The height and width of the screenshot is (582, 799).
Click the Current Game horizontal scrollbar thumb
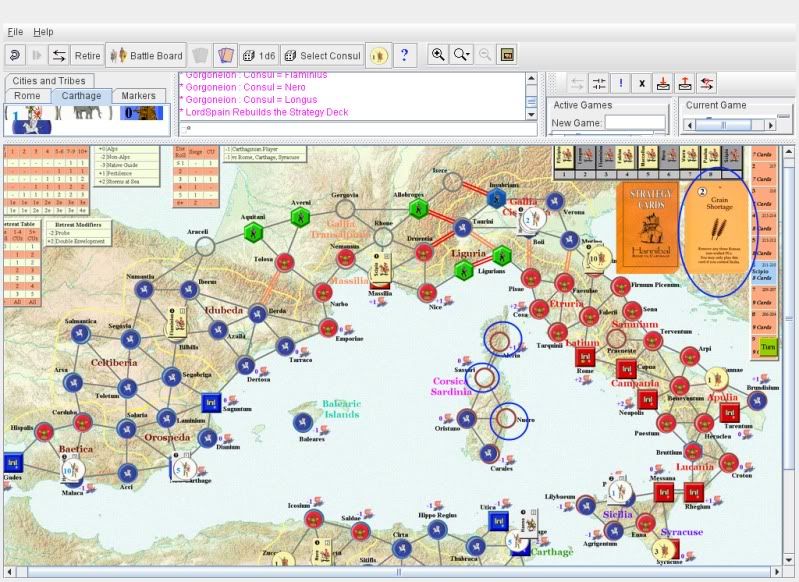pos(724,125)
